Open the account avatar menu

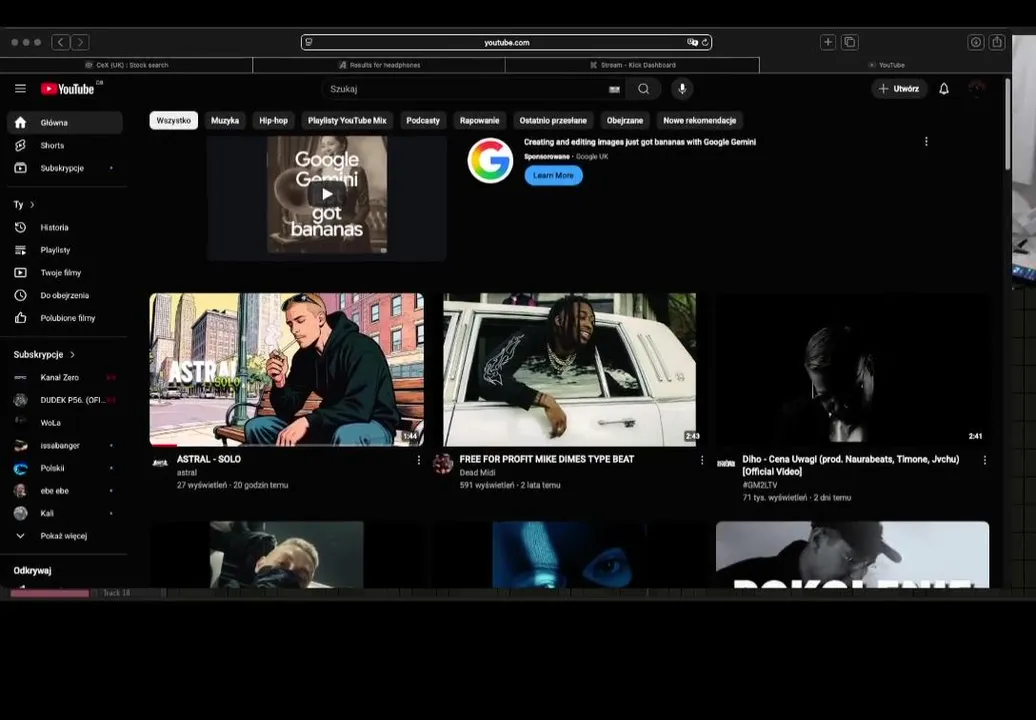(x=977, y=89)
